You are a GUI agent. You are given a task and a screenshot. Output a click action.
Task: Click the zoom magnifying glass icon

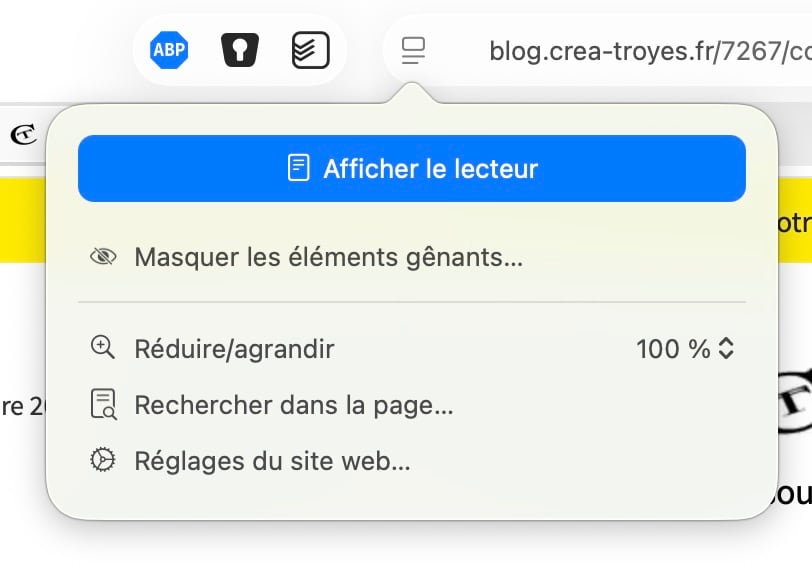(x=103, y=348)
